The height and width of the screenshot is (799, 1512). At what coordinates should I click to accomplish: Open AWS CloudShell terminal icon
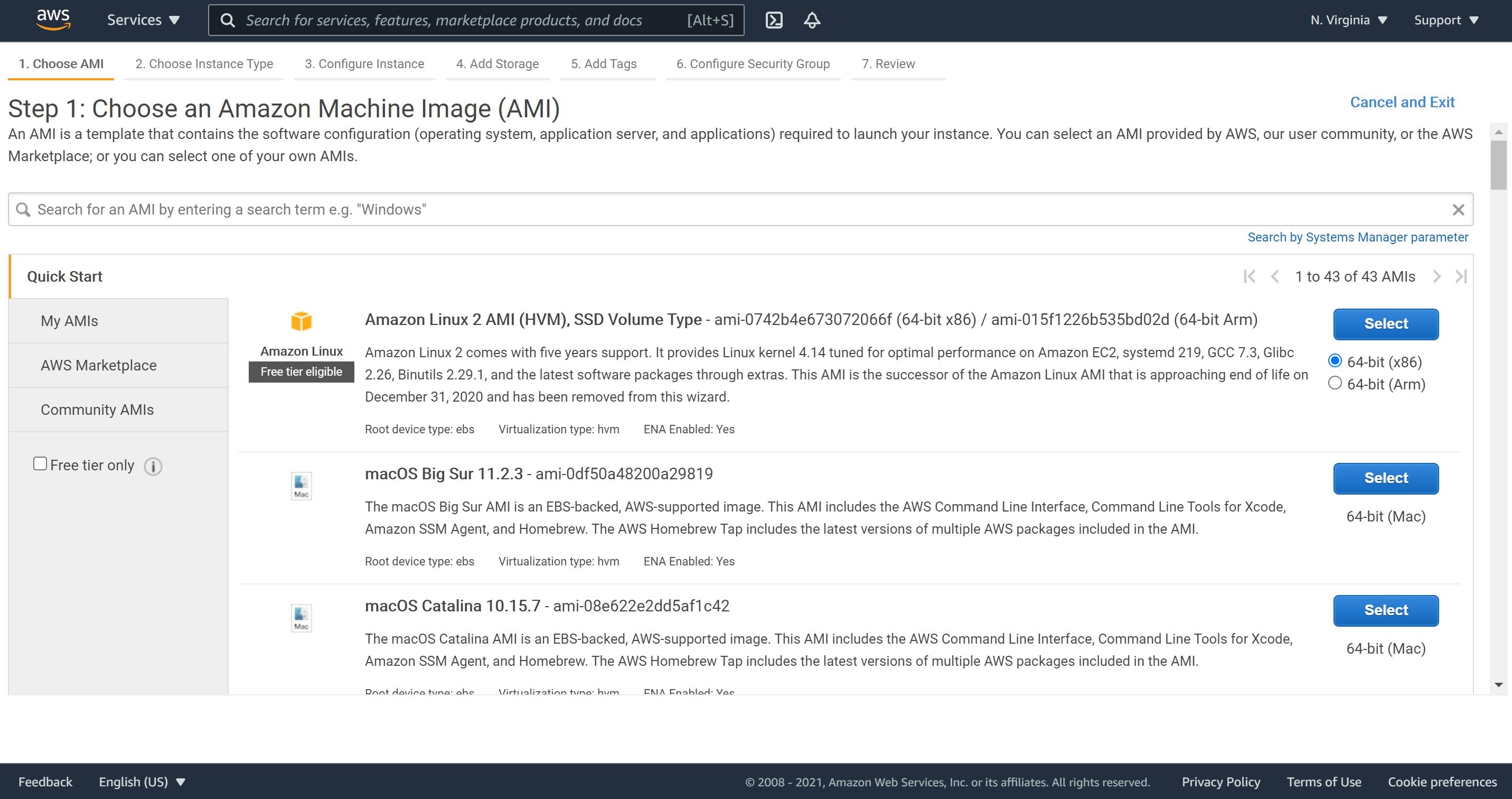(774, 20)
